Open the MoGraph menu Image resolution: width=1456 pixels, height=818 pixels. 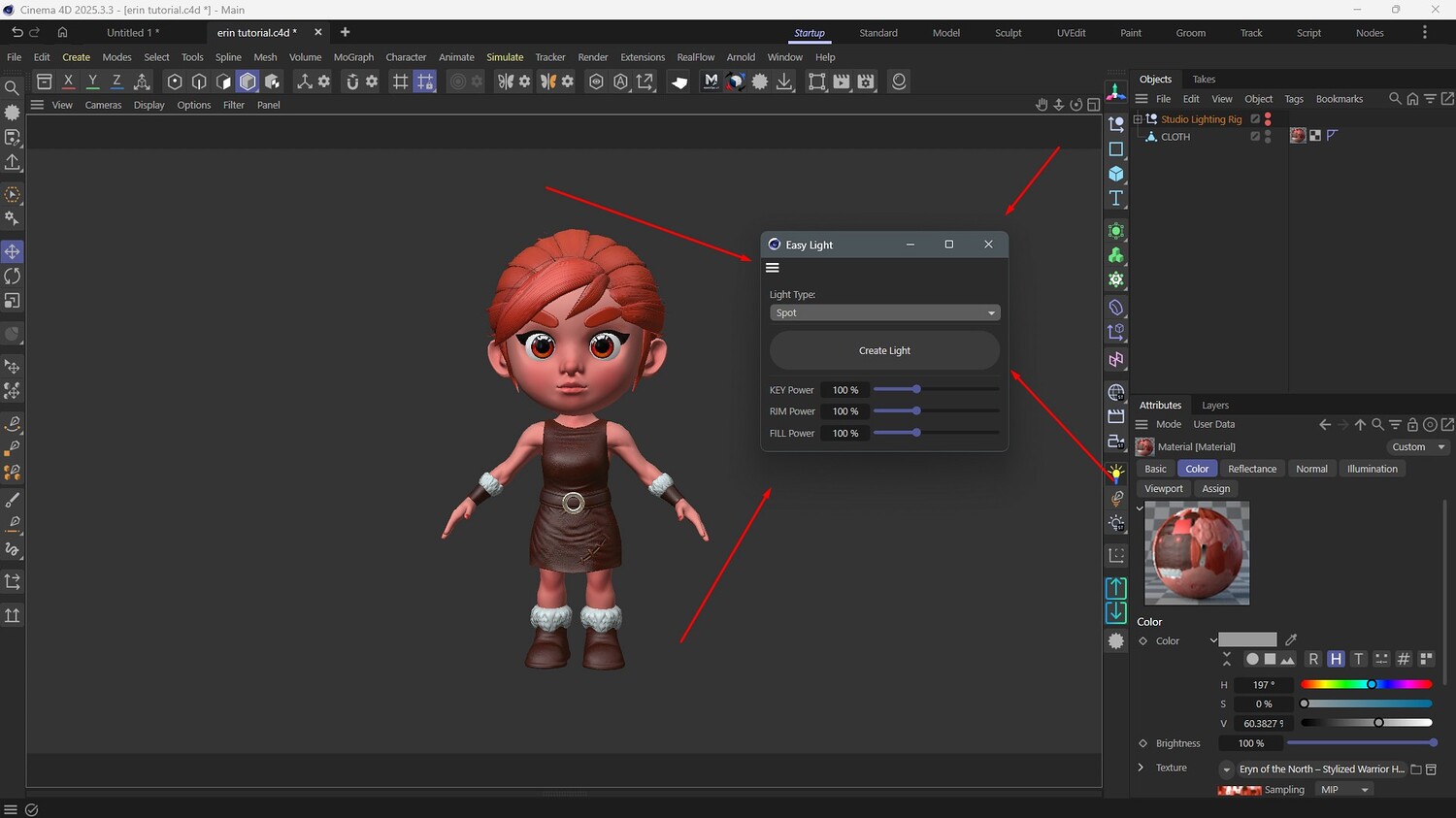coord(353,57)
